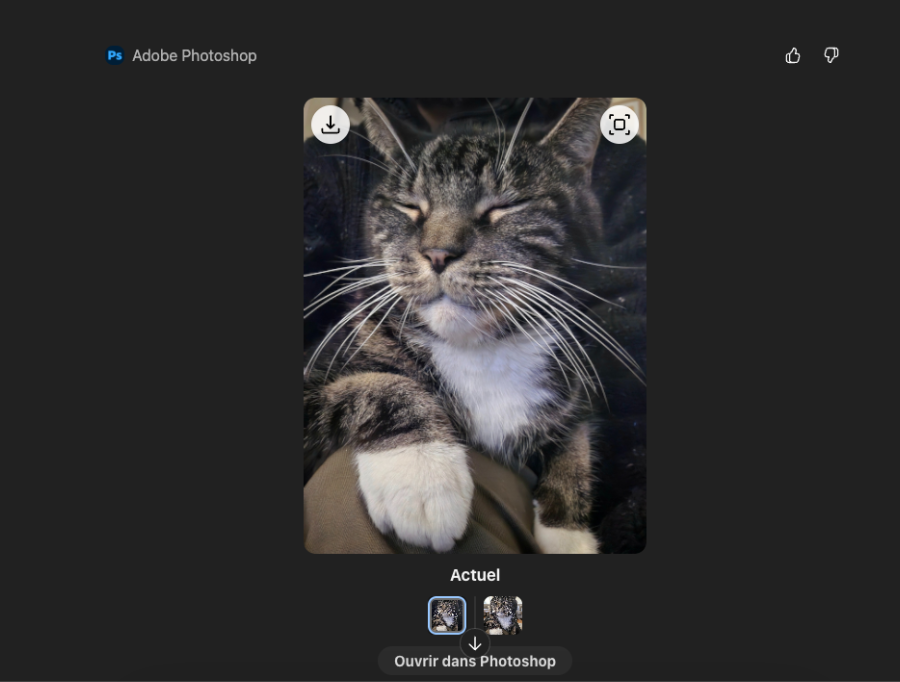Click the cat's pink nose in preview
900x682 pixels.
pos(440,258)
